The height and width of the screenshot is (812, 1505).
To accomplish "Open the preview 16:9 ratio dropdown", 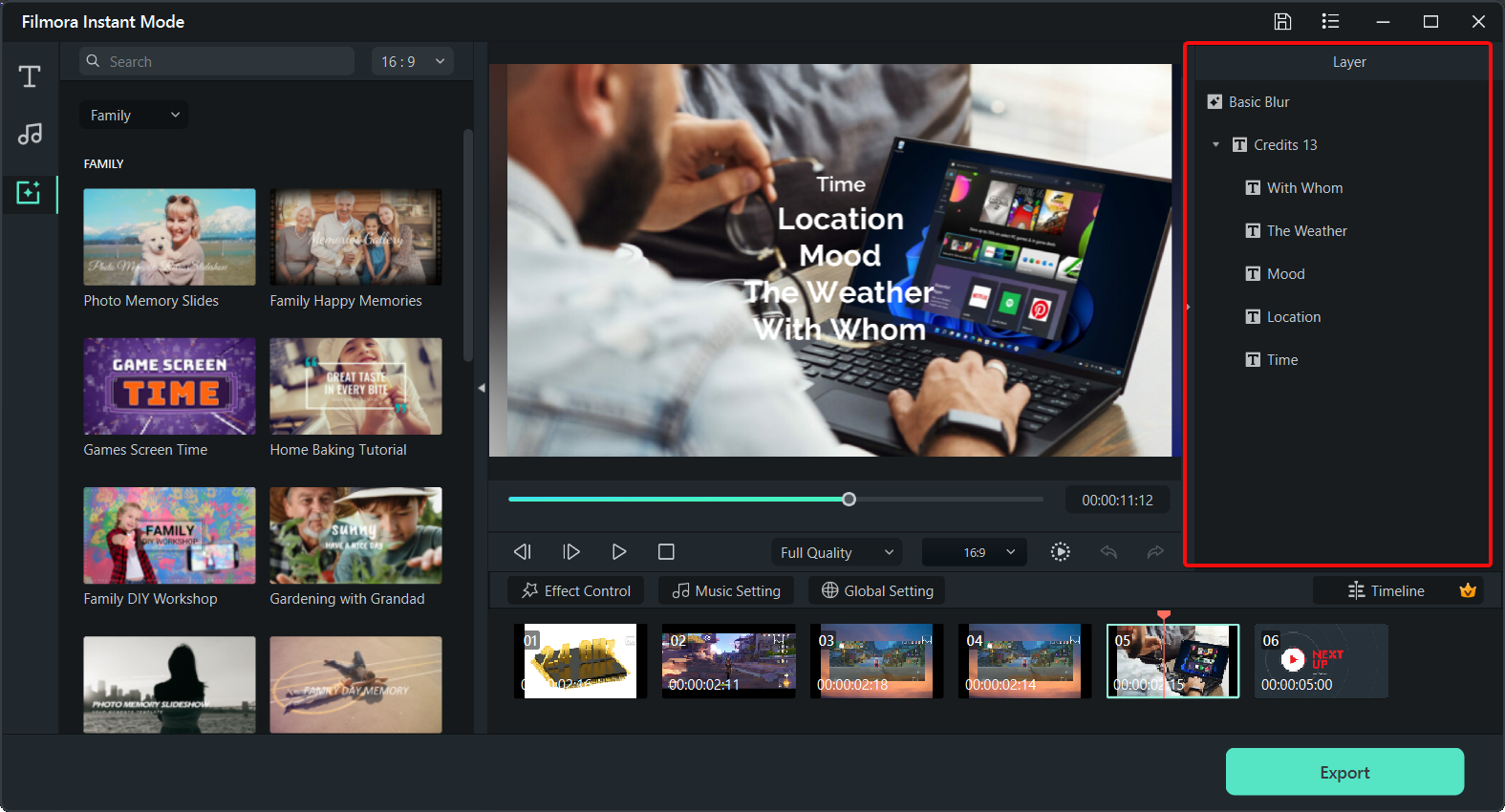I will click(975, 552).
